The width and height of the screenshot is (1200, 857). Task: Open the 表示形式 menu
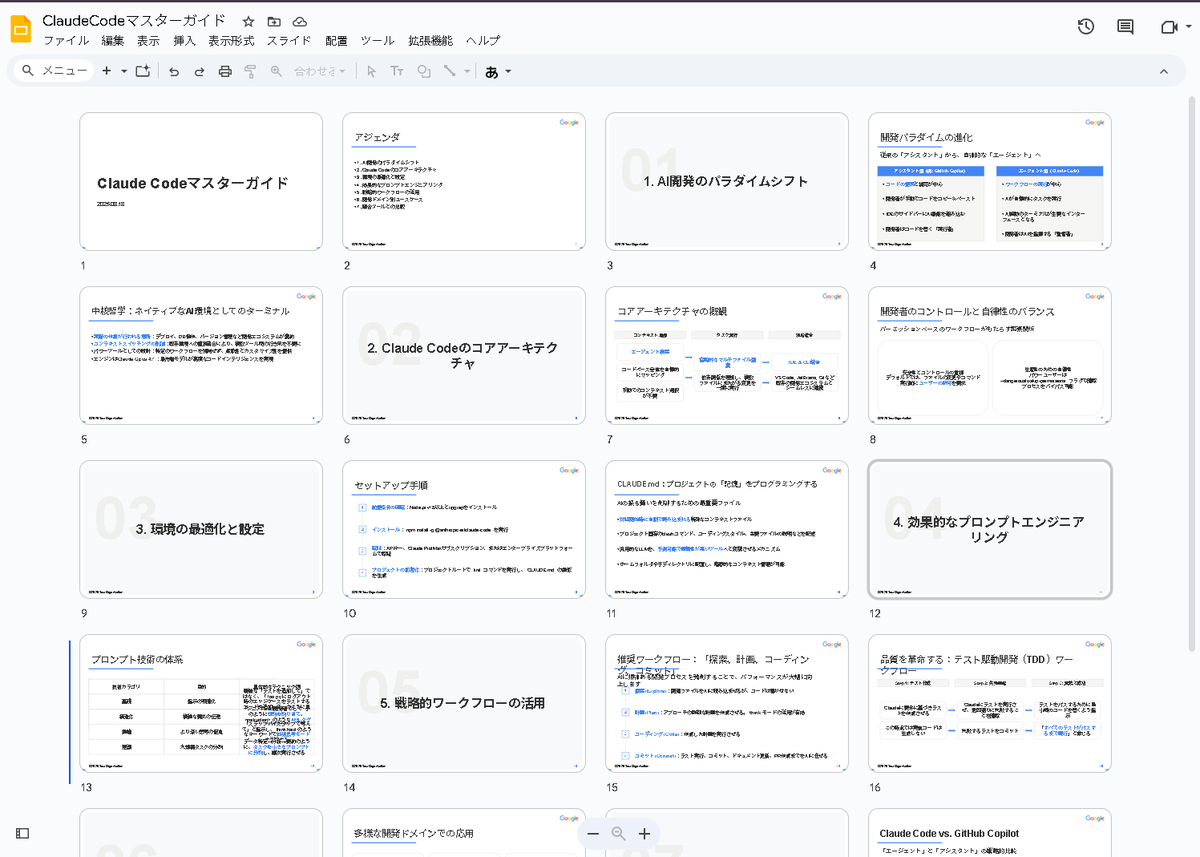(x=231, y=41)
